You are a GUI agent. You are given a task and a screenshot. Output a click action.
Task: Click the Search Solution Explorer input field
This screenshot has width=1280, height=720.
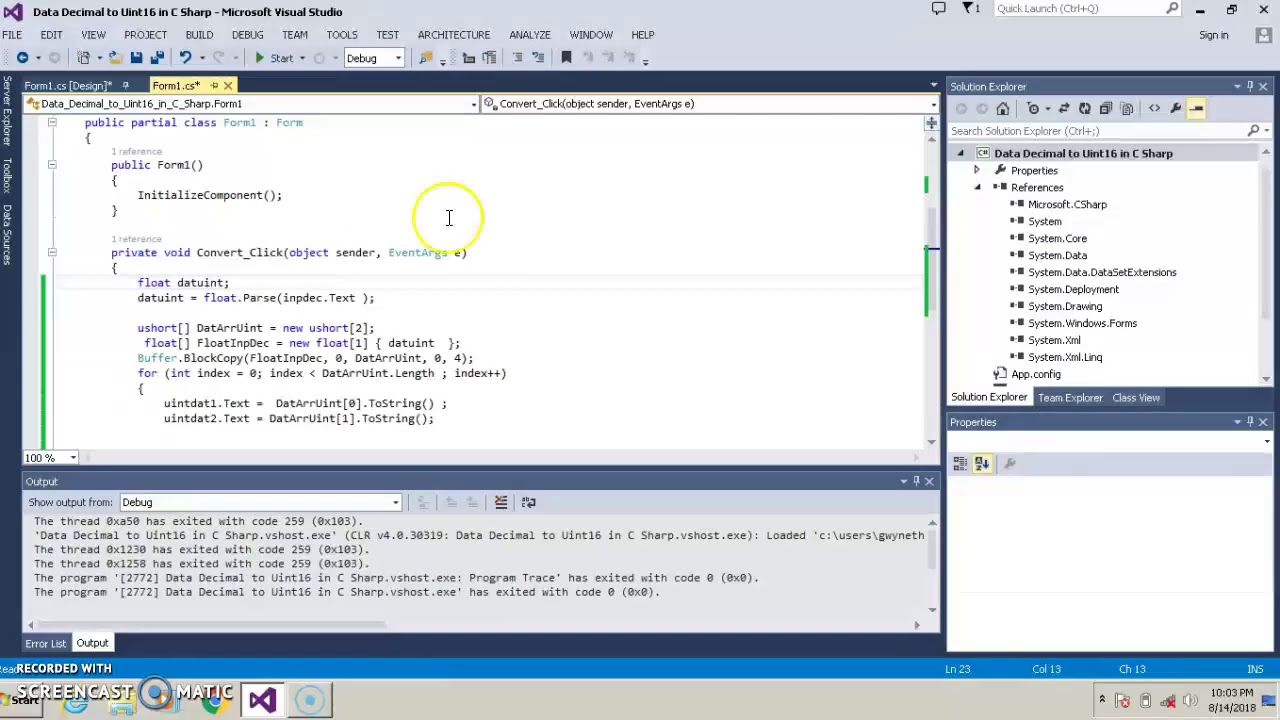(x=1096, y=131)
